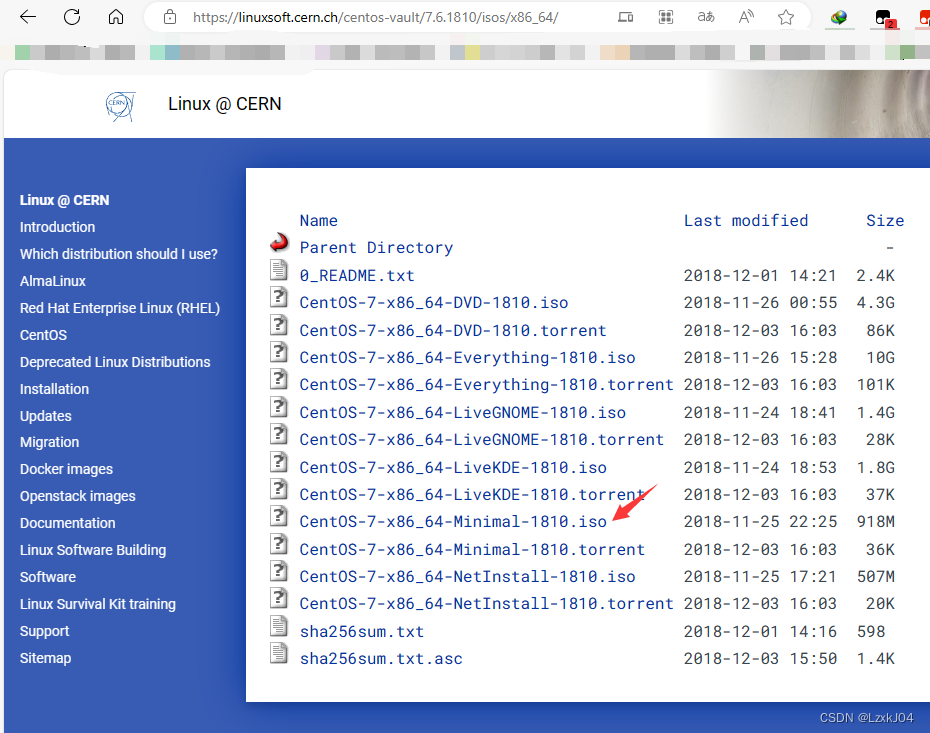Translate the page using the aあ icon

[706, 17]
